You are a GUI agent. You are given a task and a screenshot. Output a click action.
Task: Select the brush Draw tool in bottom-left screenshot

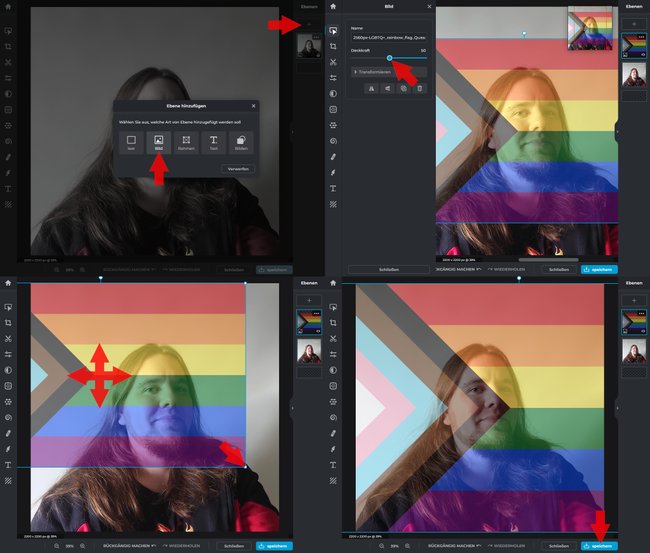(x=8, y=449)
